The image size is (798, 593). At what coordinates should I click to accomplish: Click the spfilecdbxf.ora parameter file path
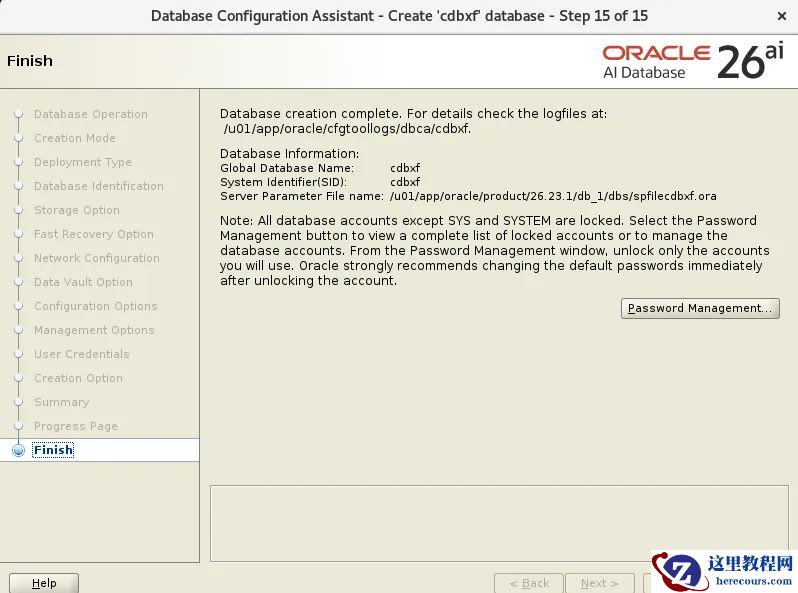[553, 196]
